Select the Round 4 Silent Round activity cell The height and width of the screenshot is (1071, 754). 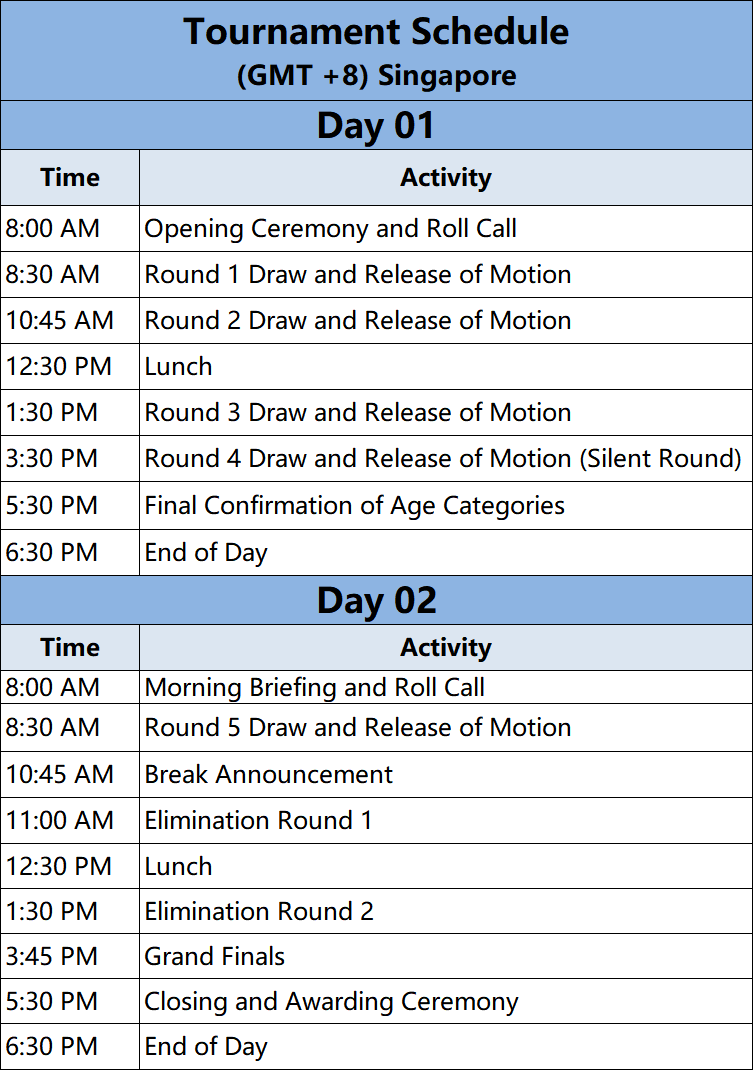[x=443, y=459]
